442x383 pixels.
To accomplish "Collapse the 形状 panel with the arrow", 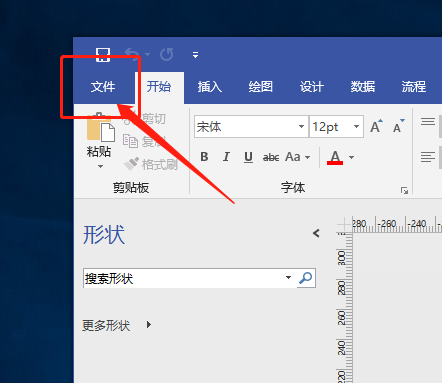I will [x=316, y=233].
